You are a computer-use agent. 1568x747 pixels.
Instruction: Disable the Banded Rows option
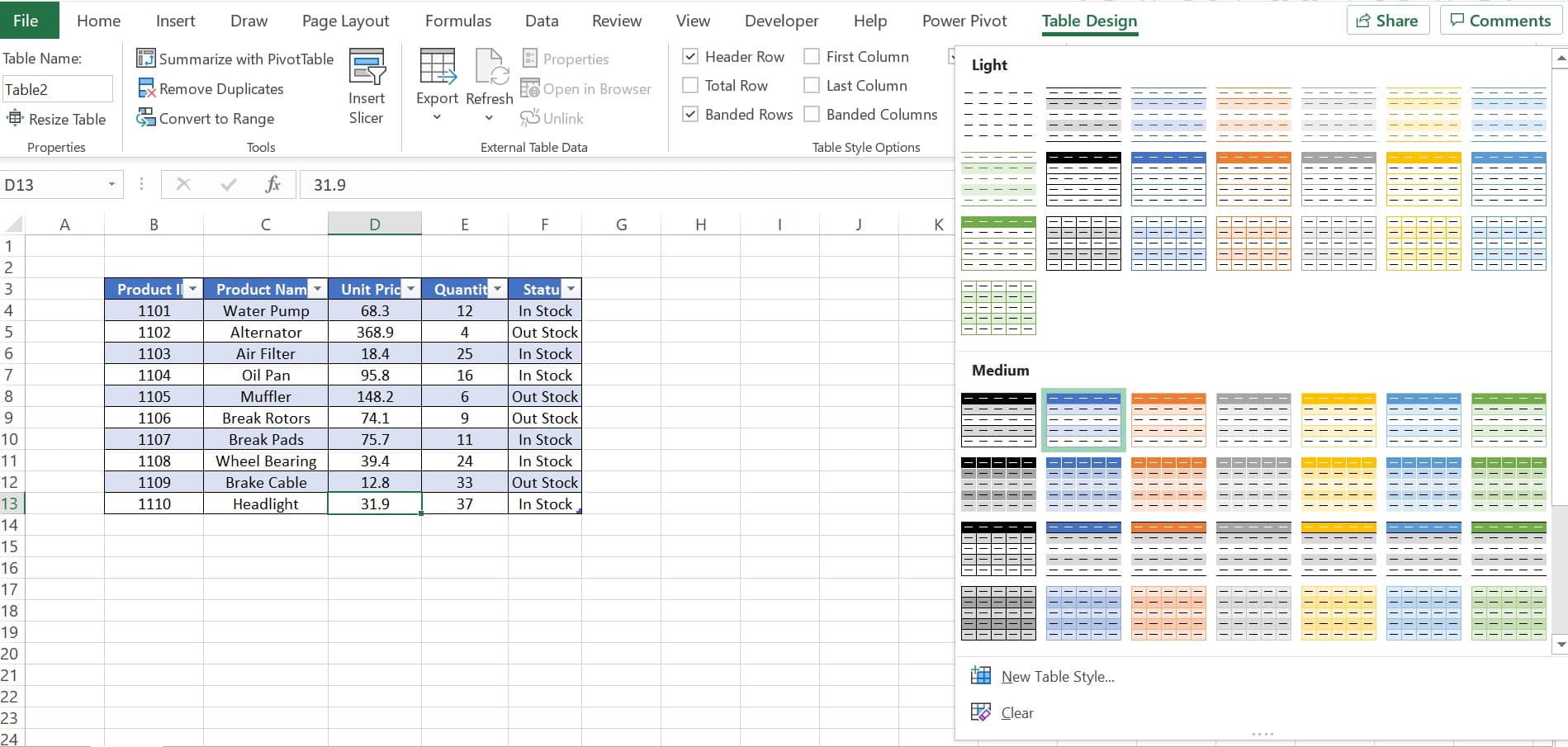click(690, 114)
